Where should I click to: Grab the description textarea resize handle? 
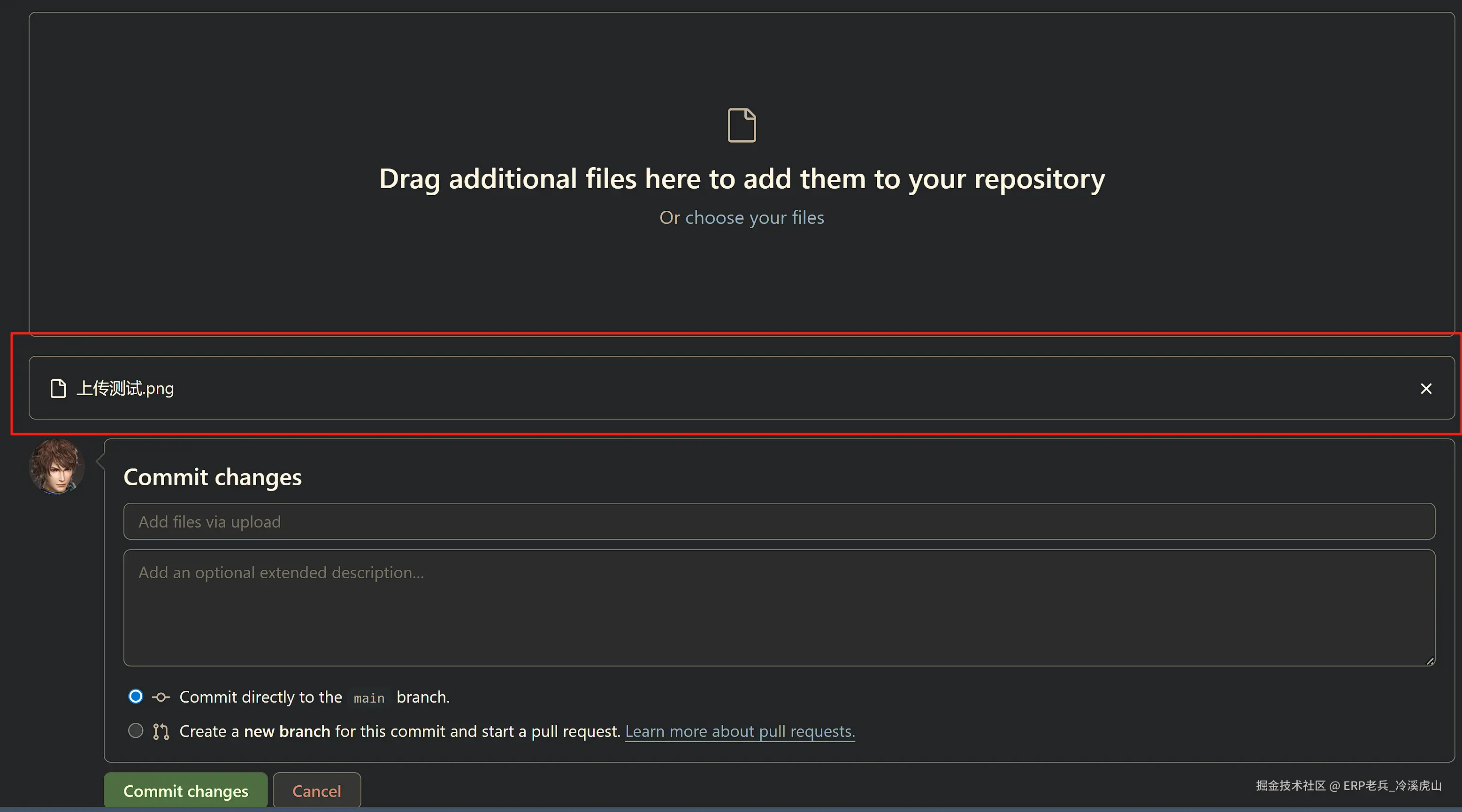1430,661
